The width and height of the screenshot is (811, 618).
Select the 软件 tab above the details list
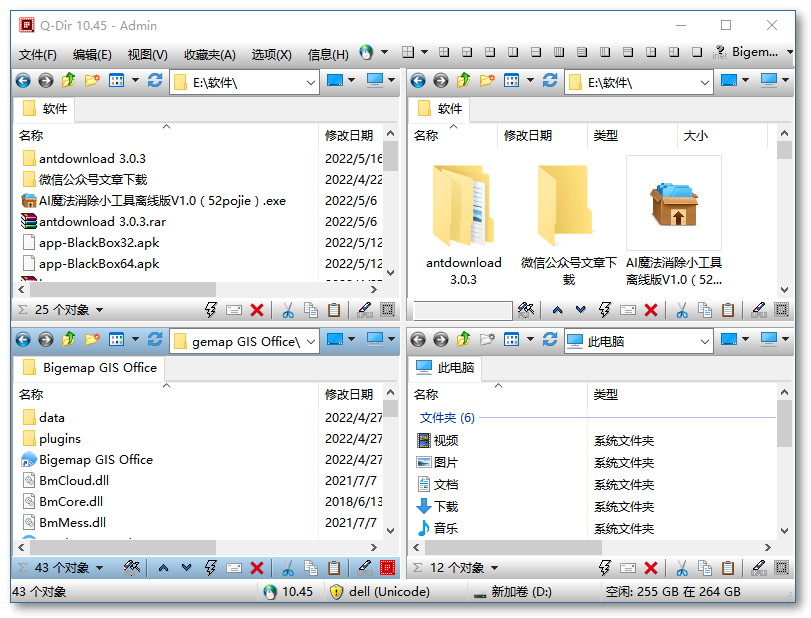point(45,109)
